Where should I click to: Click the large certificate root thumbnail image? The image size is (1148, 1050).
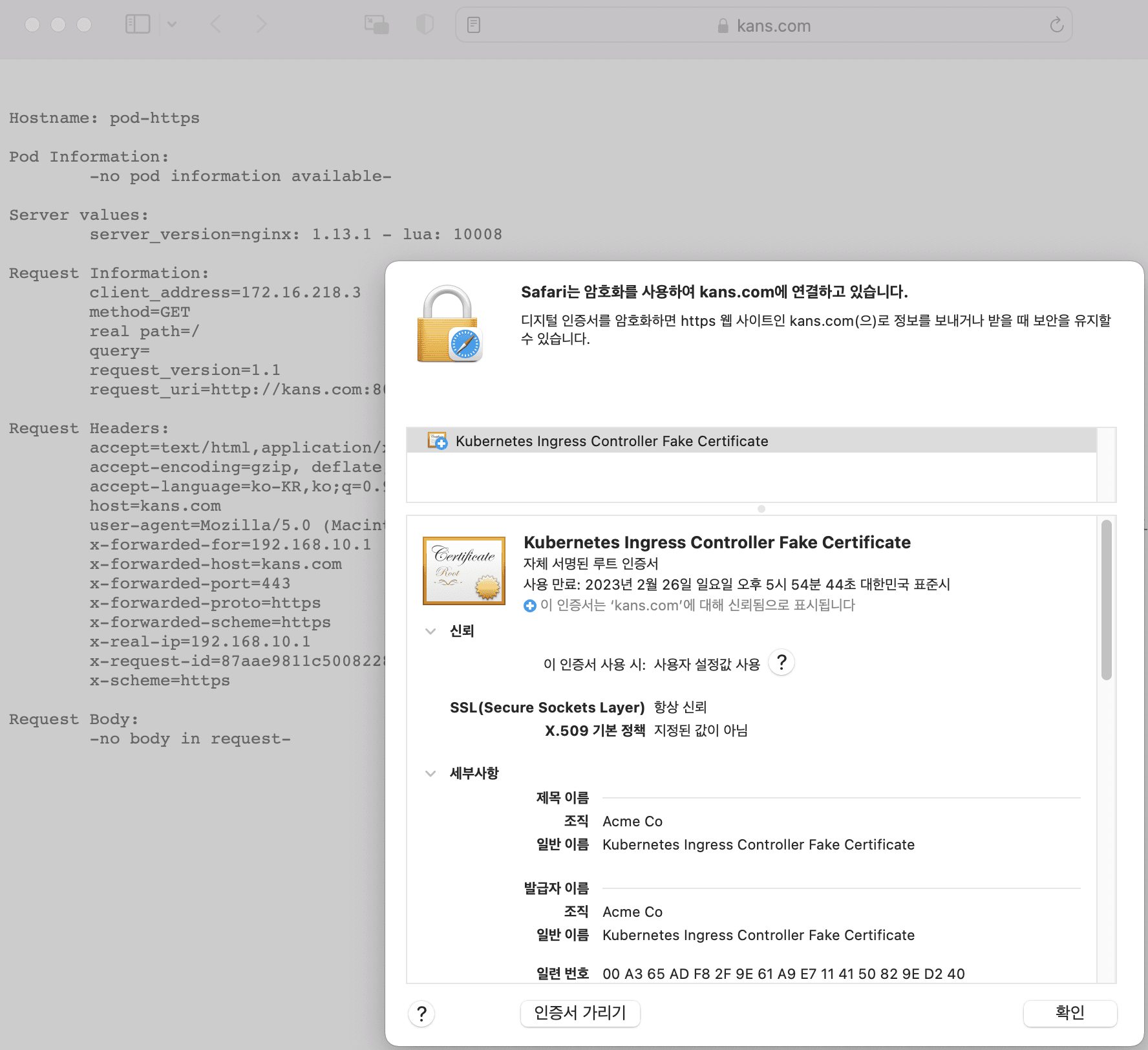(463, 570)
